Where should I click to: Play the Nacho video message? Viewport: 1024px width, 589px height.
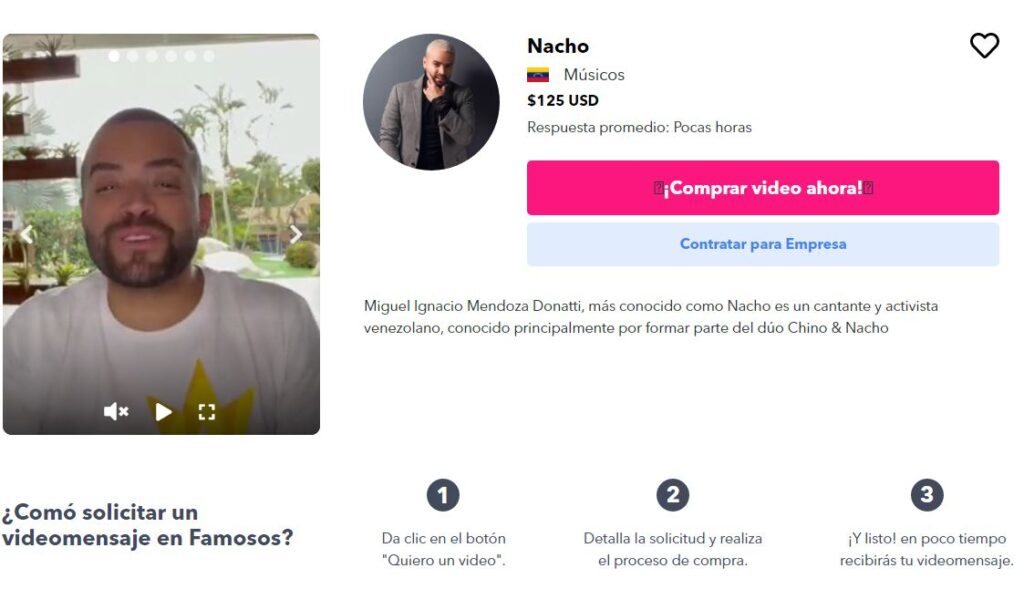163,411
